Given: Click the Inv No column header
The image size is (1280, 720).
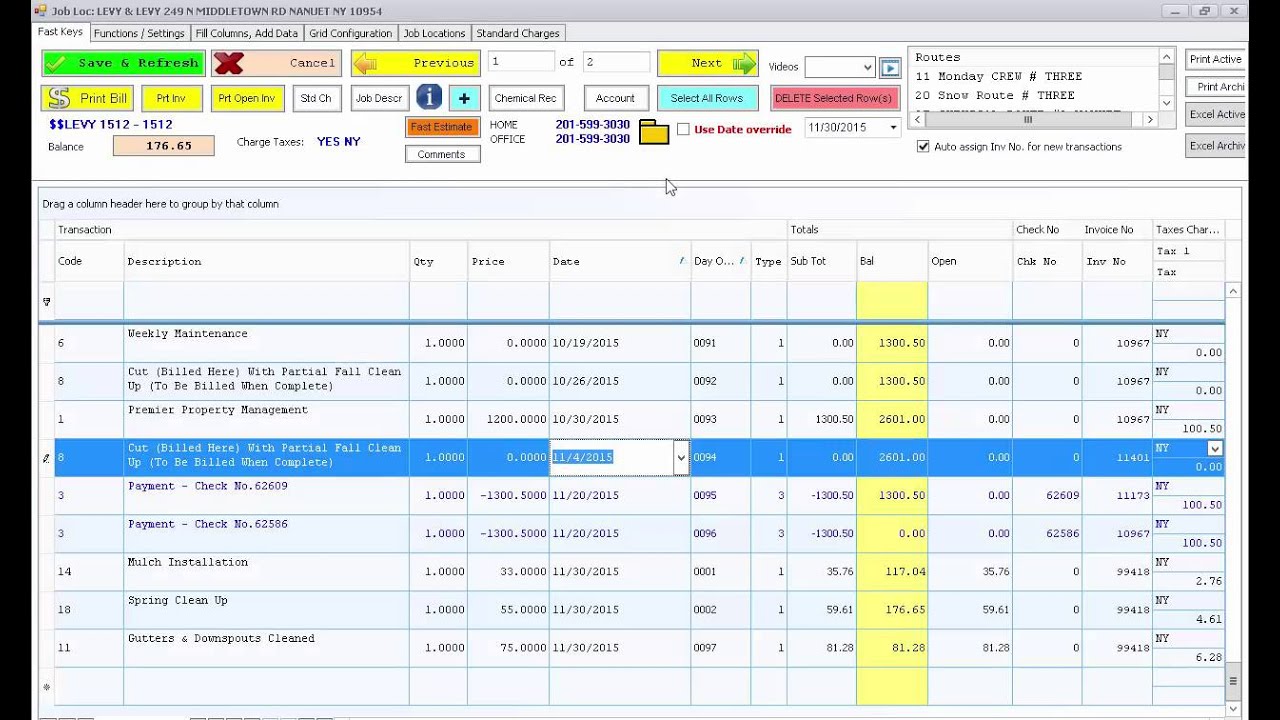Looking at the screenshot, I should (x=1117, y=261).
